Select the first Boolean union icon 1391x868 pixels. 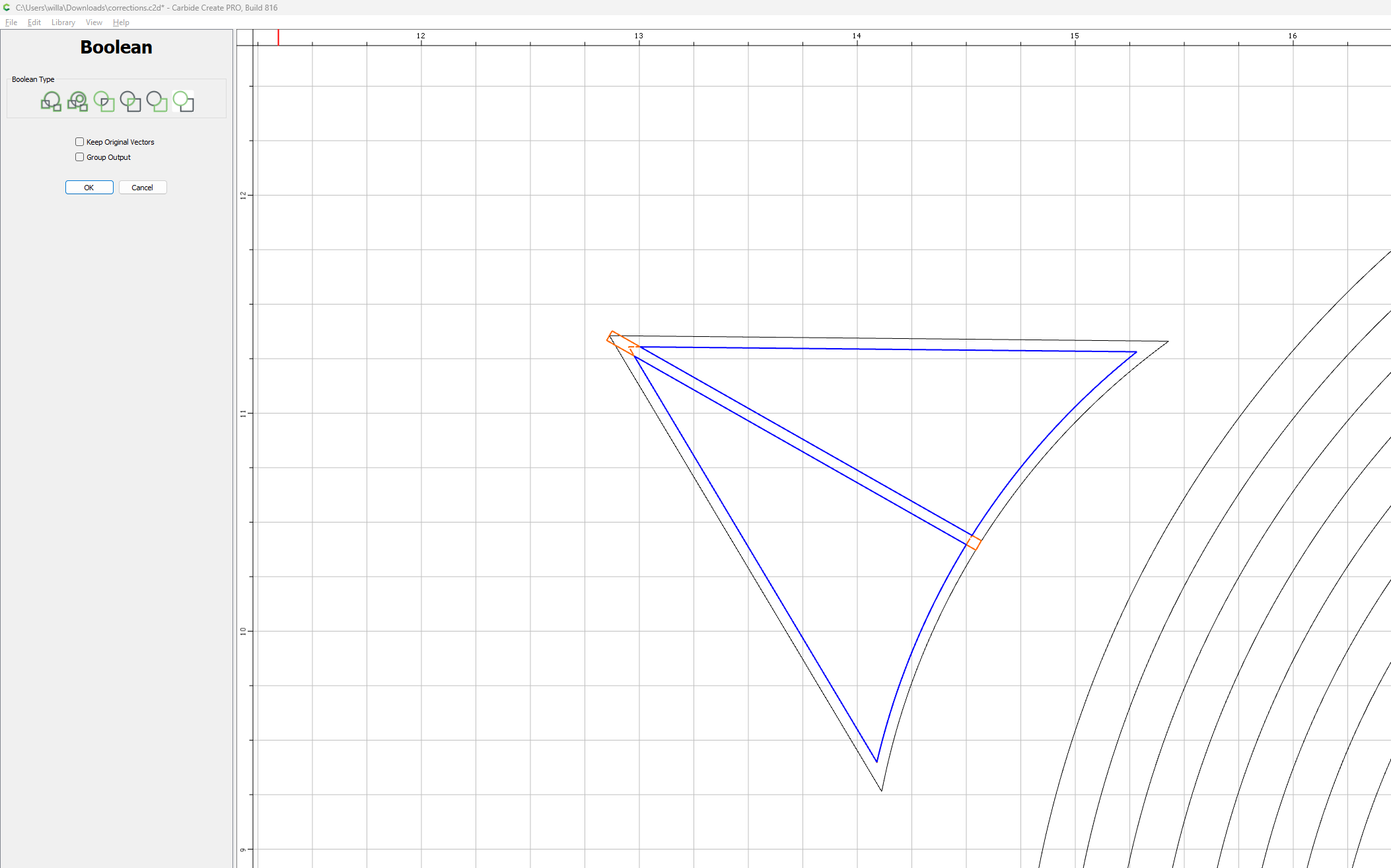51,102
